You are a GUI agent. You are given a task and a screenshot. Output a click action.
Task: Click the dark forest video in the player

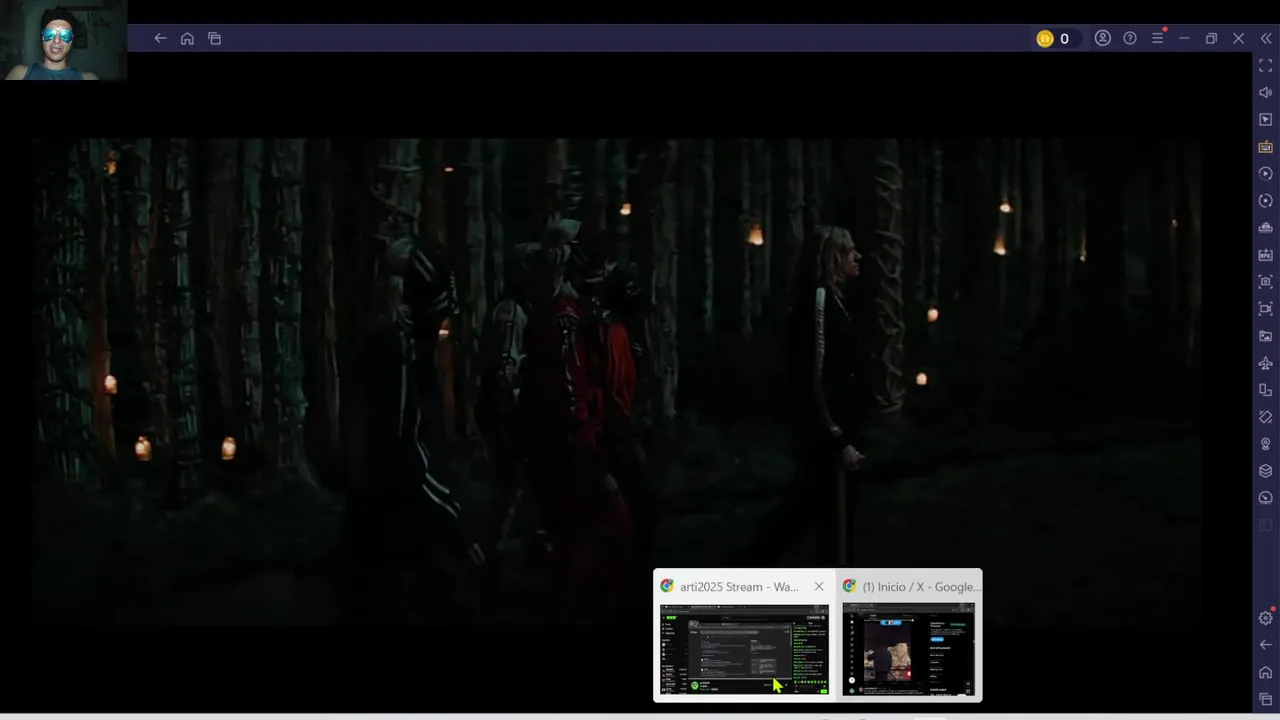coord(615,382)
